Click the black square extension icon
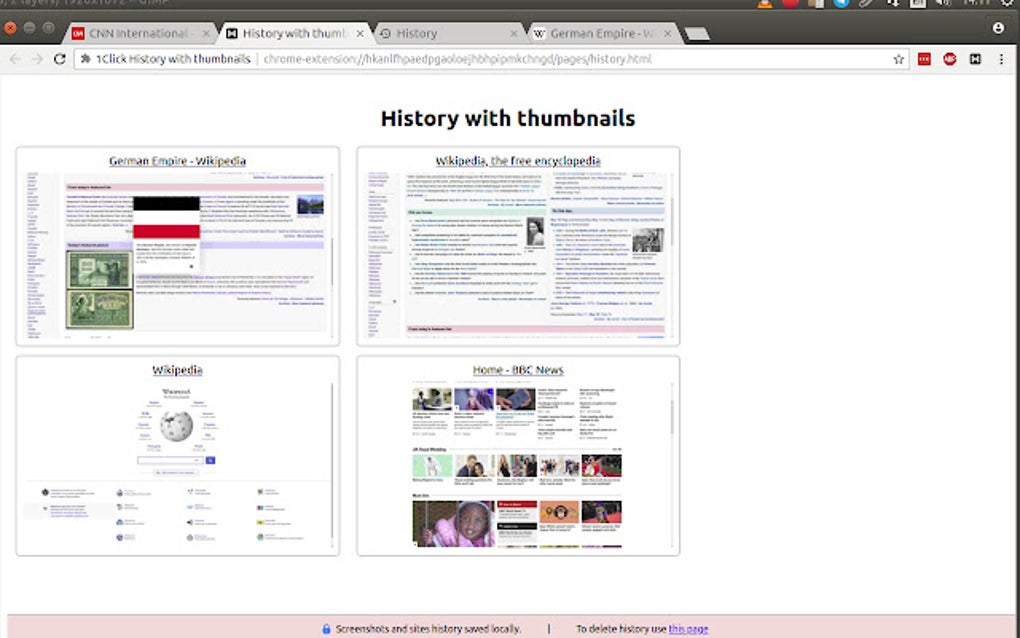The width and height of the screenshot is (1020, 638). 975,59
